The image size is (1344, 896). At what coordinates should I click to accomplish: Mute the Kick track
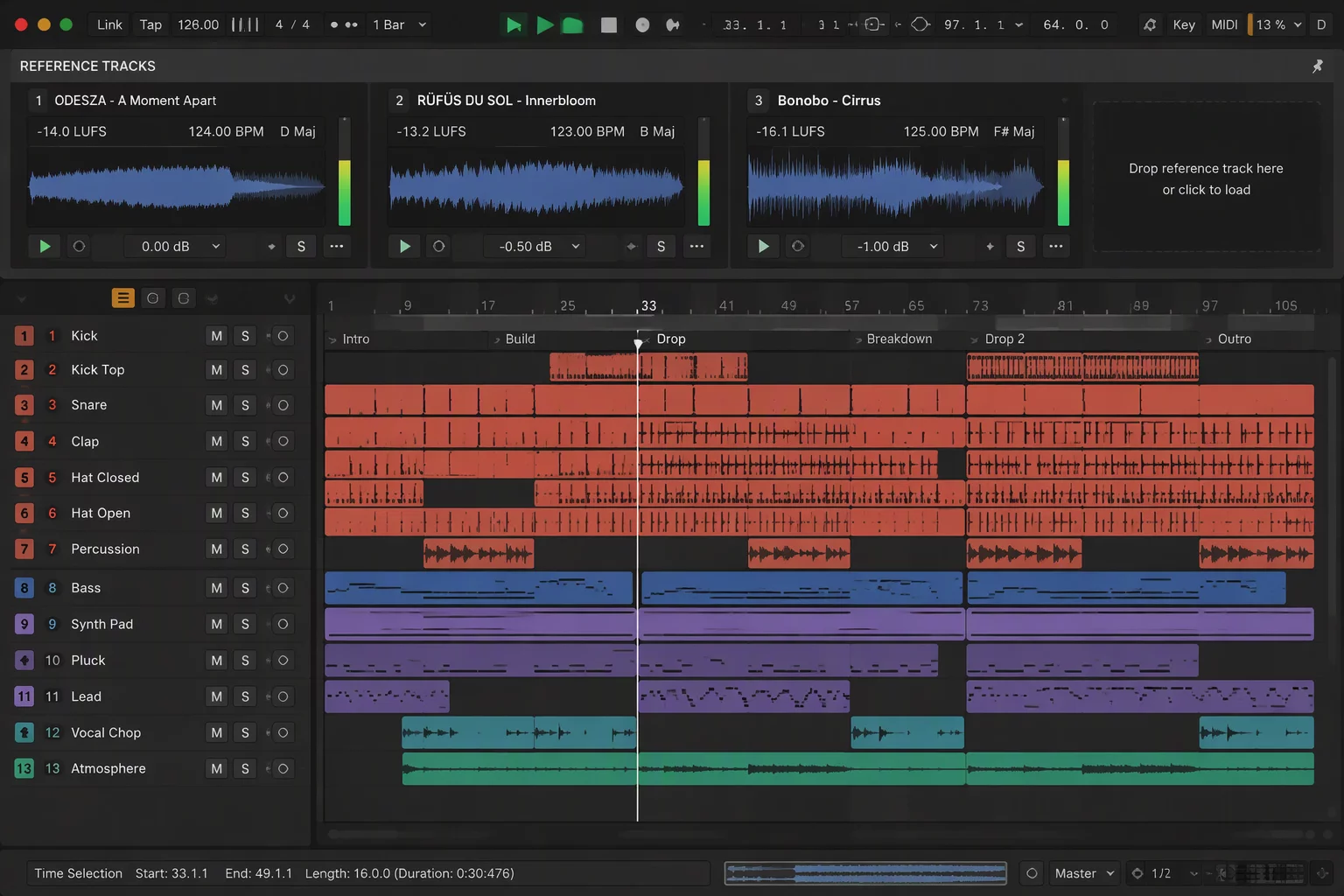coord(216,336)
